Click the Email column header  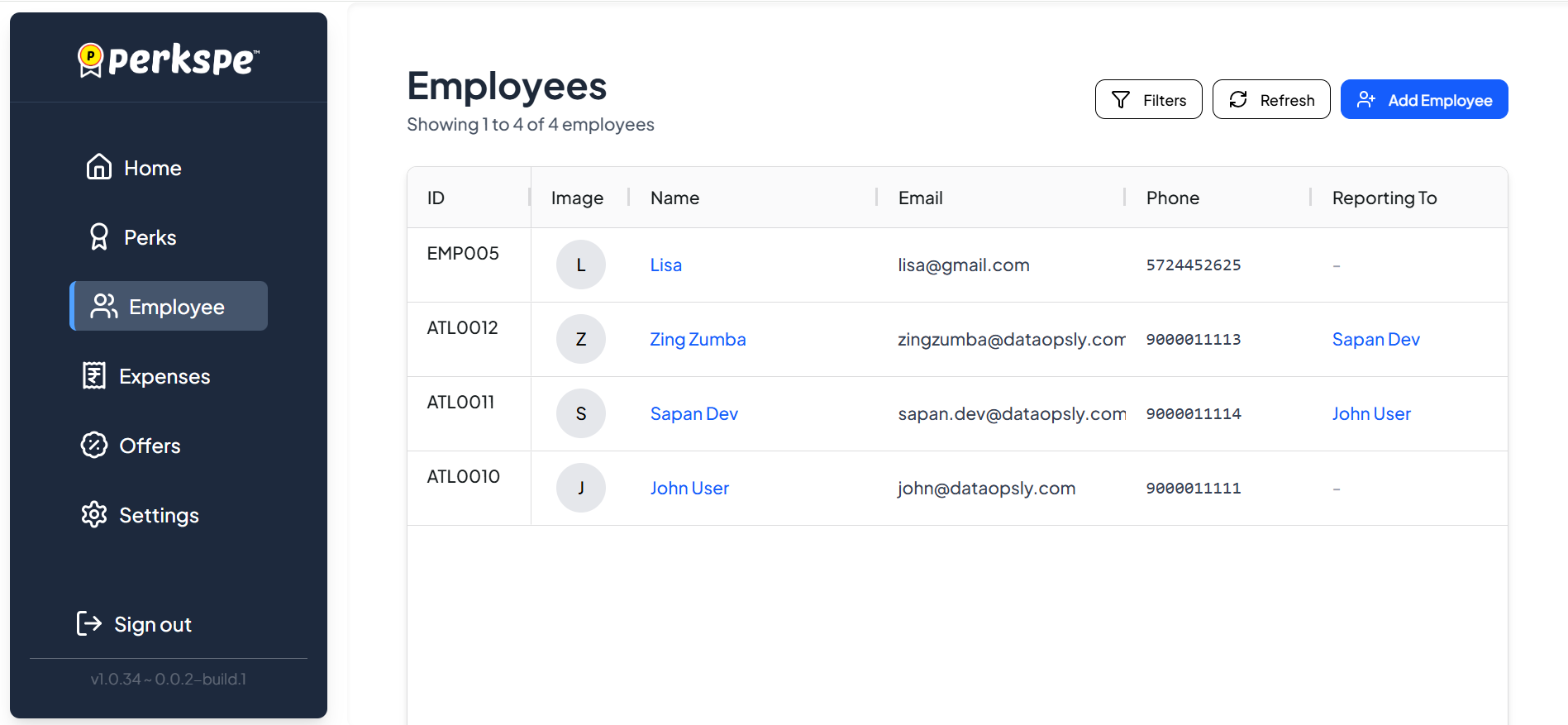point(920,198)
